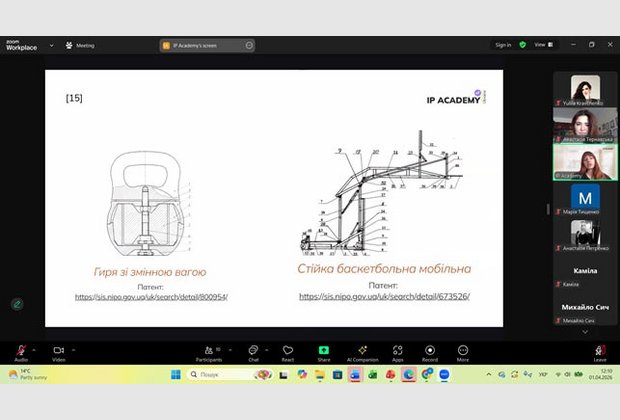This screenshot has height=420, width=620.
Task: Open Chrome from the taskbar
Action: tap(427, 374)
